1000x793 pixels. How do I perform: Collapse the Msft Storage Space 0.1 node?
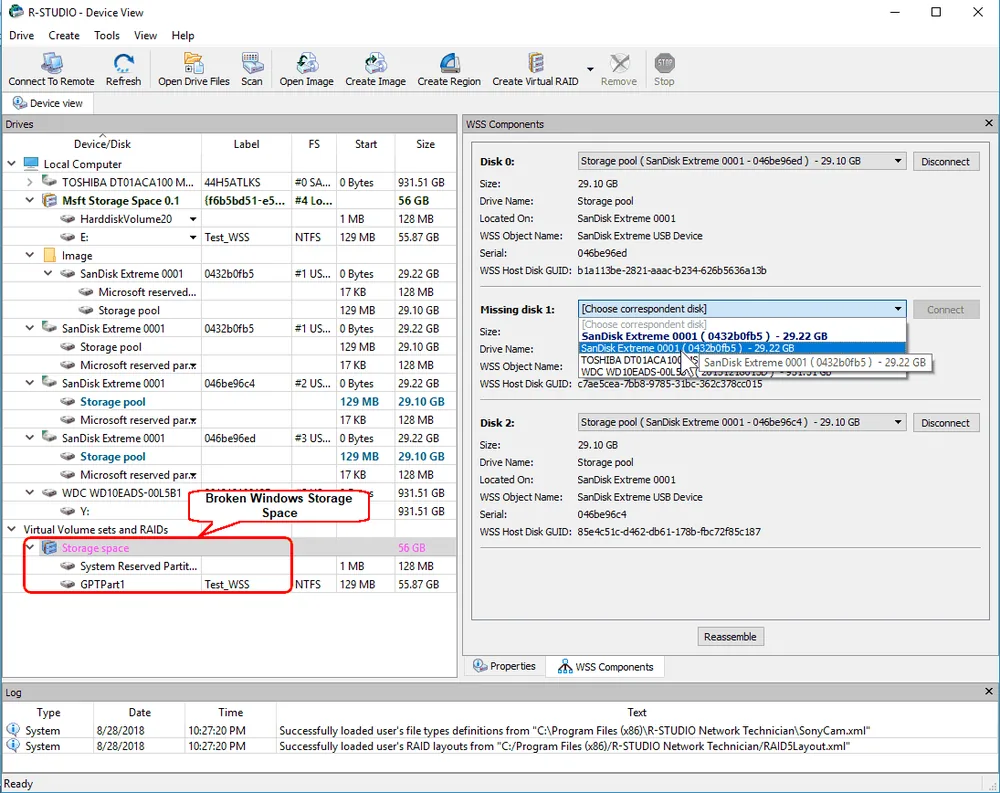tap(29, 200)
